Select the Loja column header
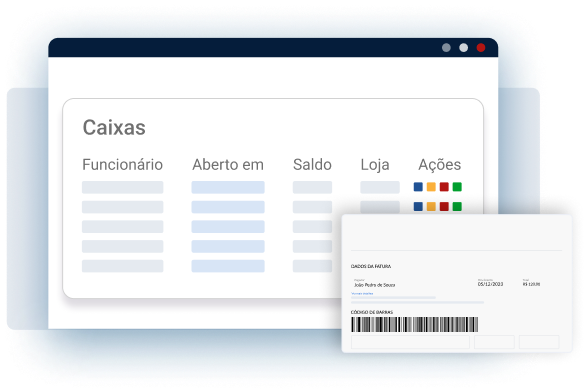The height and width of the screenshot is (392, 586). [x=375, y=165]
